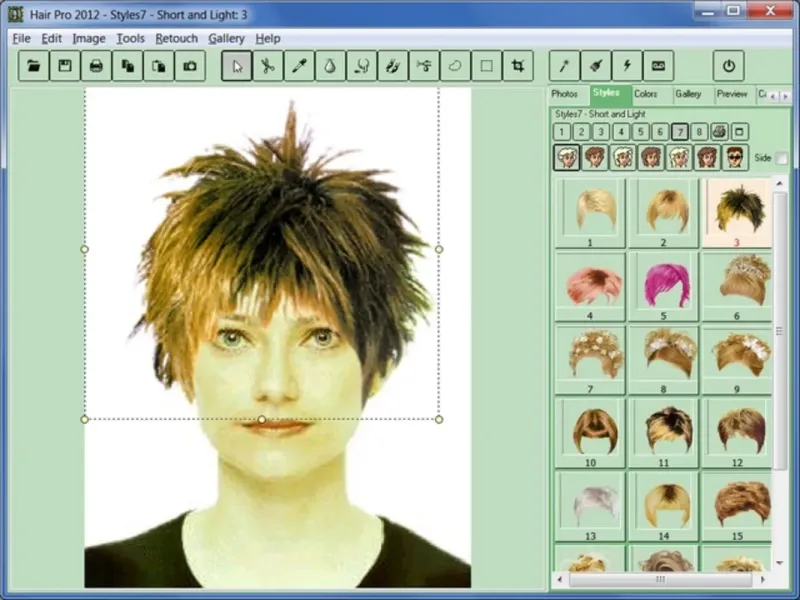Click the Paste clipboard toolbar icon
Viewport: 800px width, 600px height.
(159, 66)
